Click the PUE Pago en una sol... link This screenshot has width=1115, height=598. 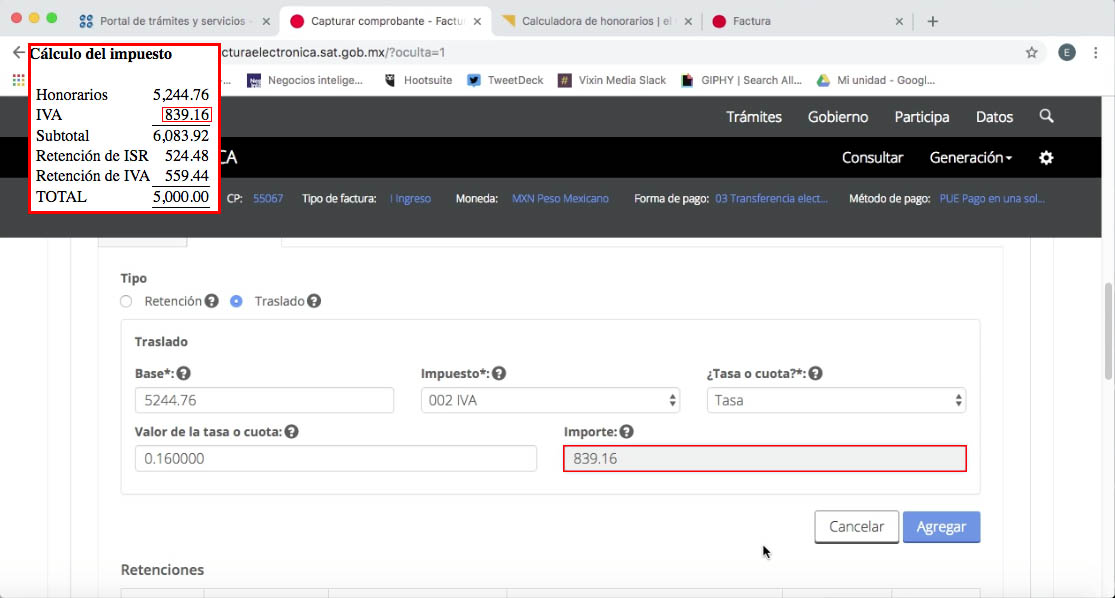pos(992,198)
